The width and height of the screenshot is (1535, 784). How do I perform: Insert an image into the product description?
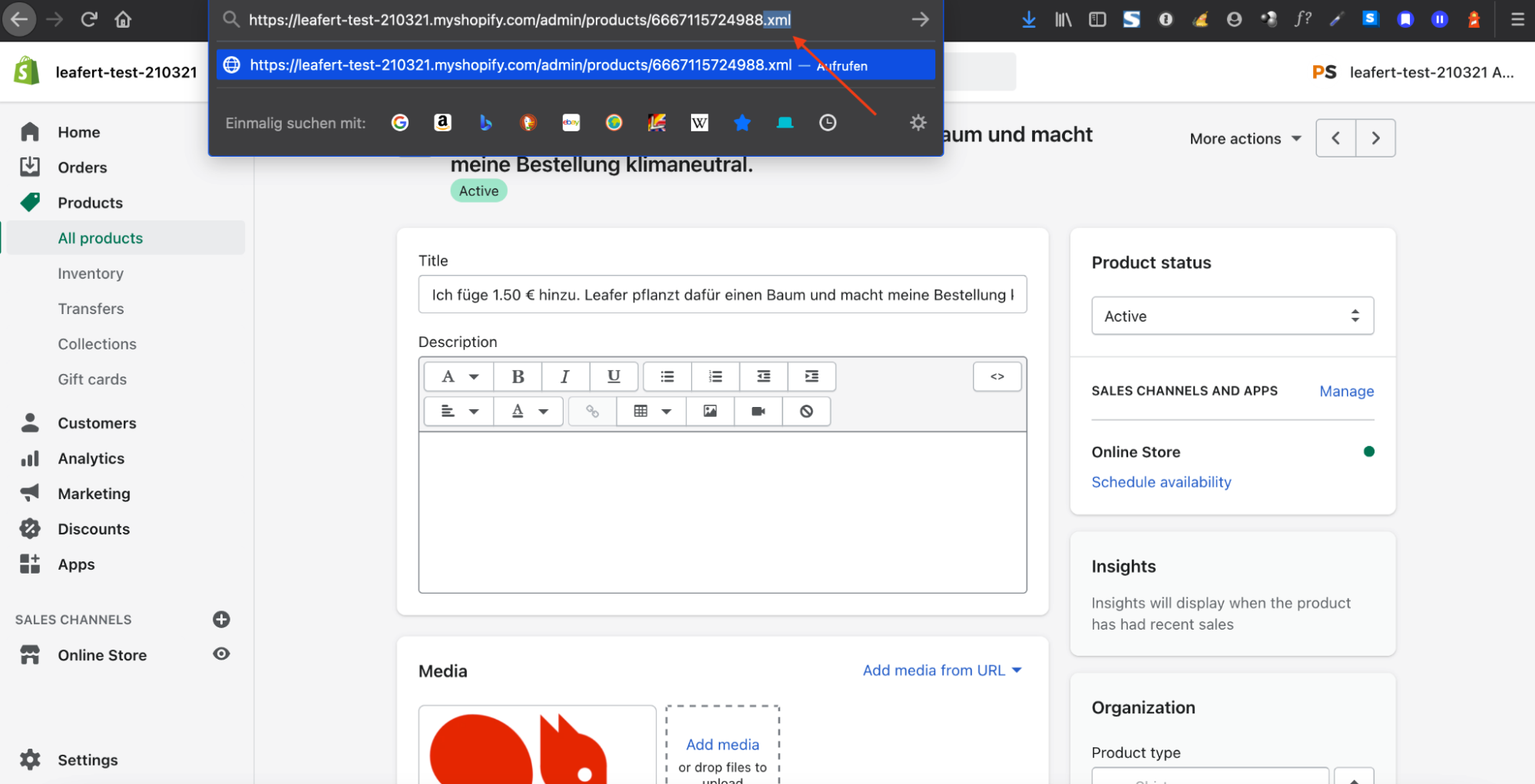(709, 411)
